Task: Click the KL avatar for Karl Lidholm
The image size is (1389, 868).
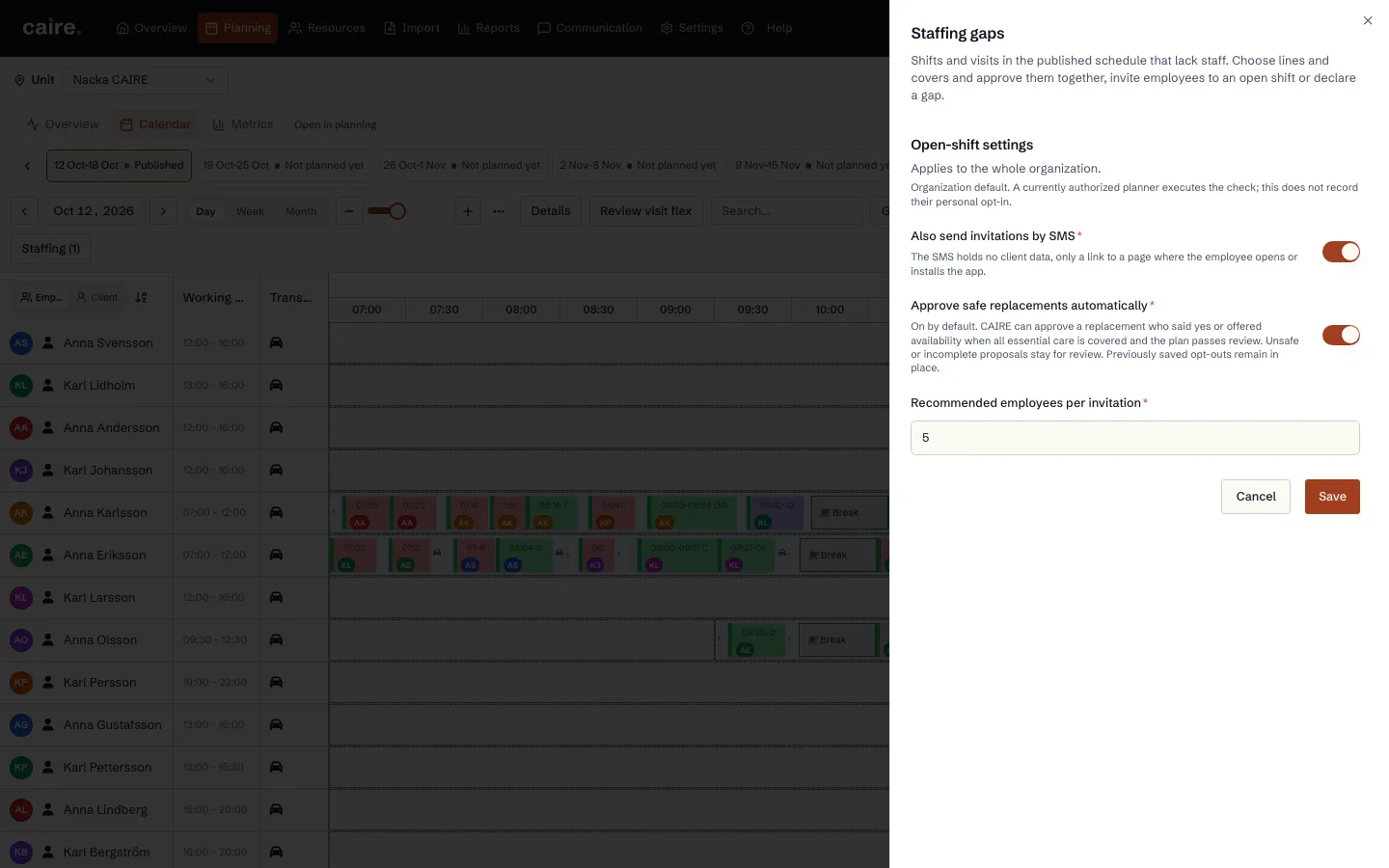Action: tap(21, 385)
